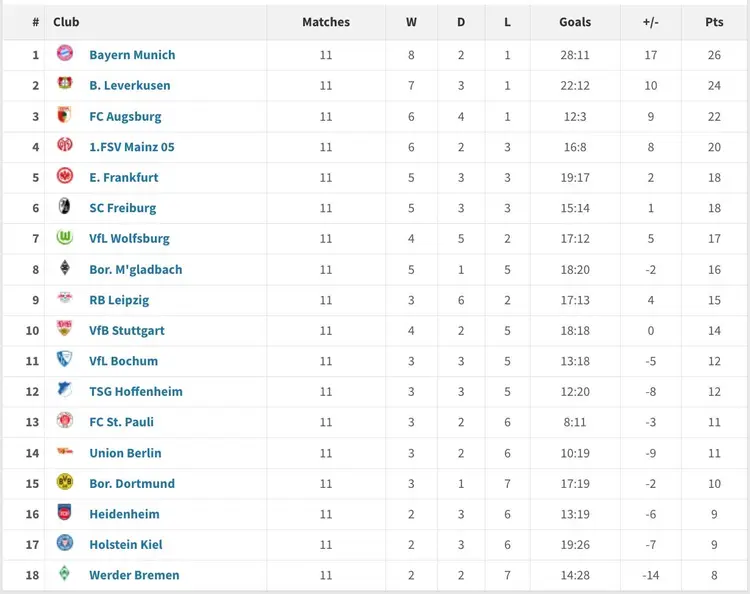The width and height of the screenshot is (750, 594).
Task: Click the Bor. Dortmund yellow logo
Action: (65, 482)
